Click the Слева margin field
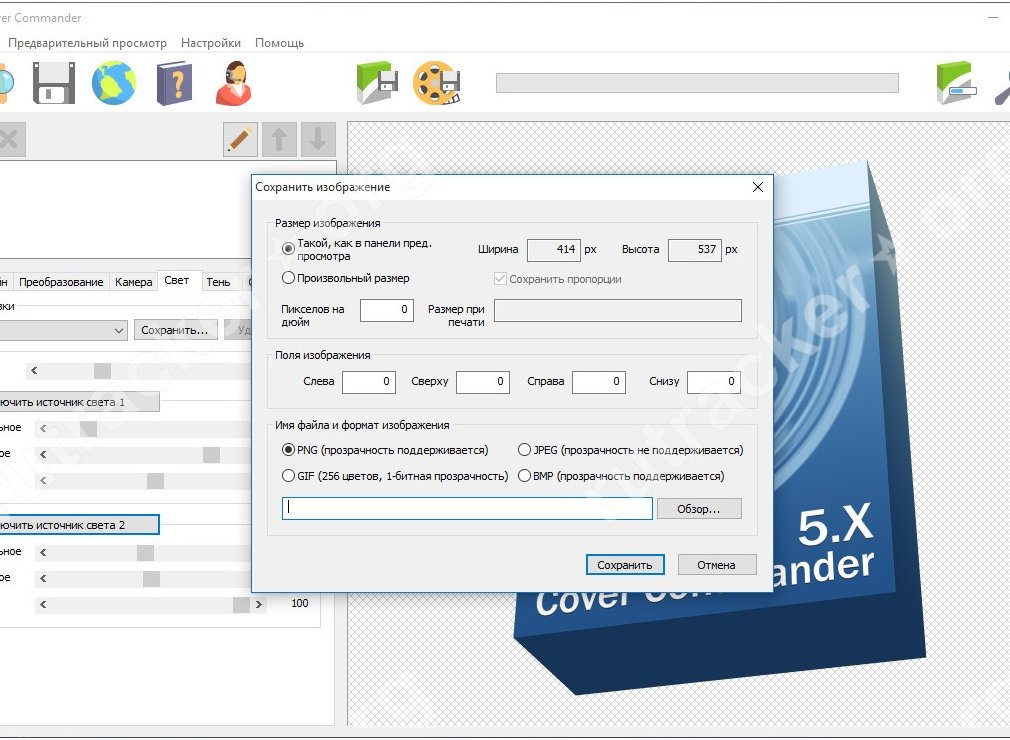The width and height of the screenshot is (1010, 740). pyautogui.click(x=368, y=381)
